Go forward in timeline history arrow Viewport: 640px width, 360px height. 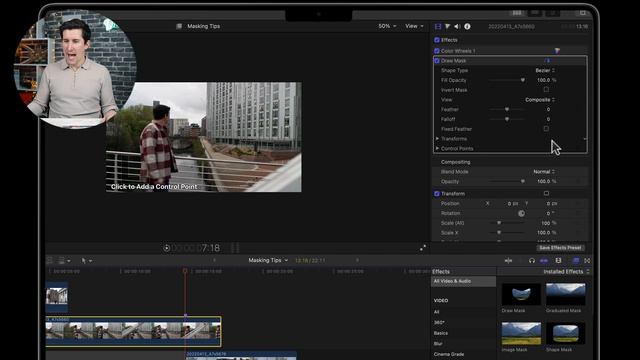tap(358, 260)
